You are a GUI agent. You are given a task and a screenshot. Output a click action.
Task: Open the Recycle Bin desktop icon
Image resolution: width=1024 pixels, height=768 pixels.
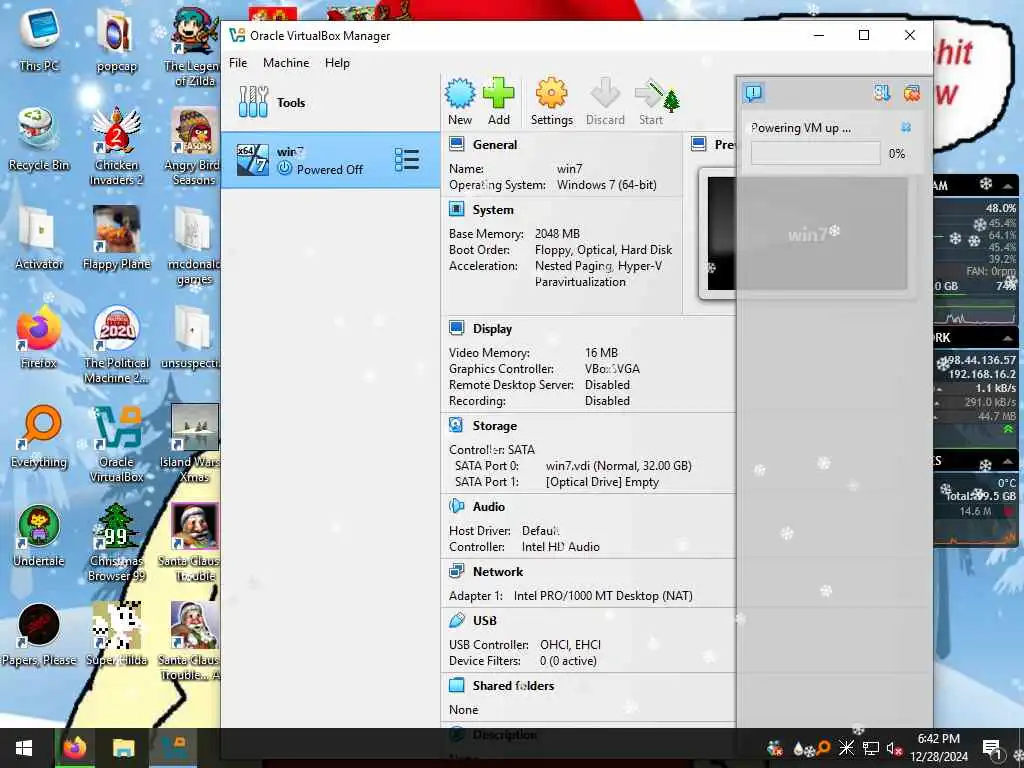click(x=39, y=140)
